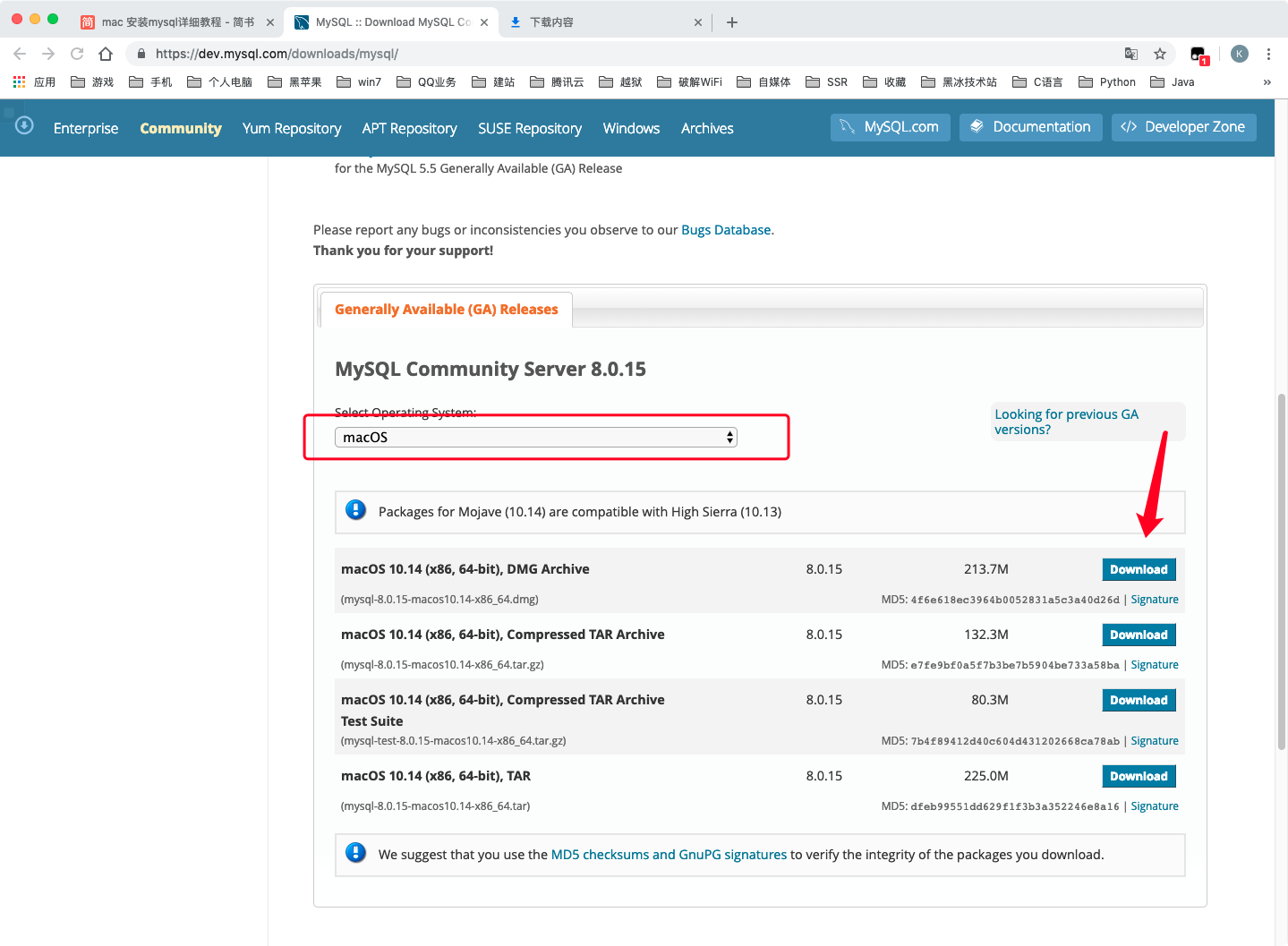Open a new browser tab
The height and width of the screenshot is (946, 1288).
[x=732, y=22]
